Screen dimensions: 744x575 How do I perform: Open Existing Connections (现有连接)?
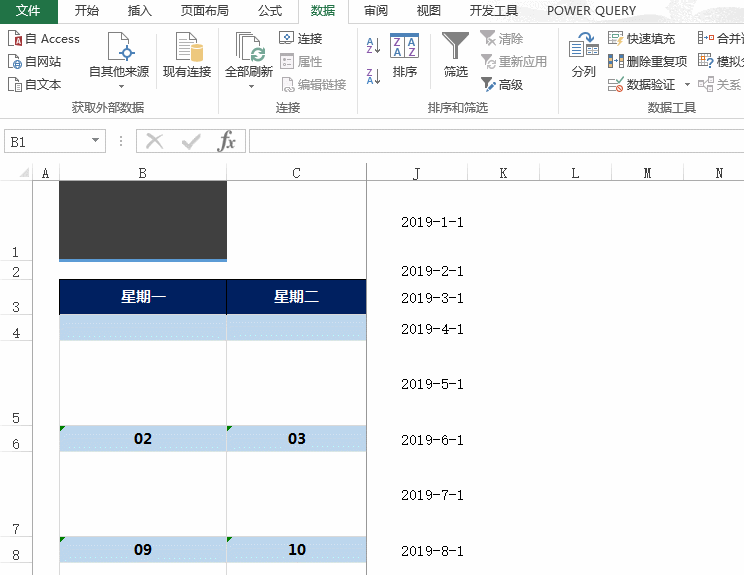187,56
